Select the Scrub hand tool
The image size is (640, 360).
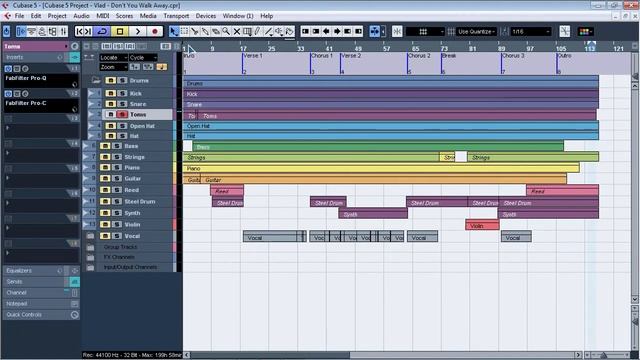click(x=289, y=31)
